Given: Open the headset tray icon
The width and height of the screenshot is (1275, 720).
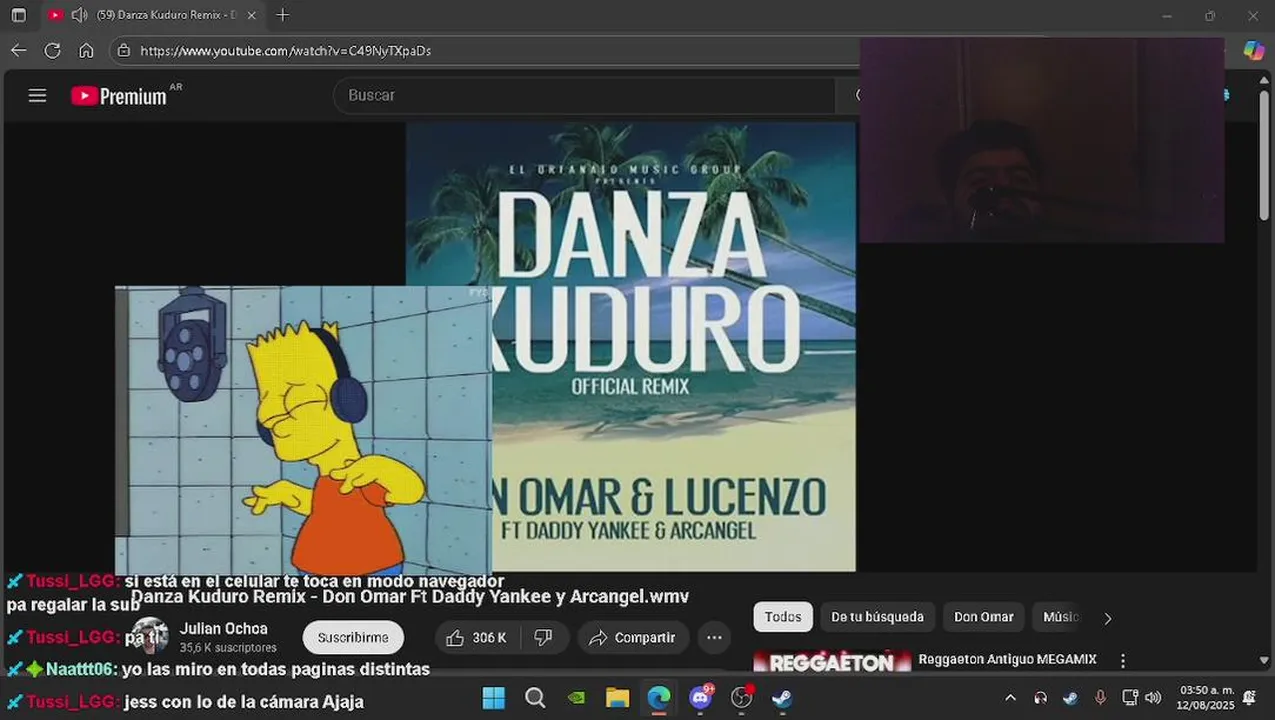Looking at the screenshot, I should click(1040, 698).
